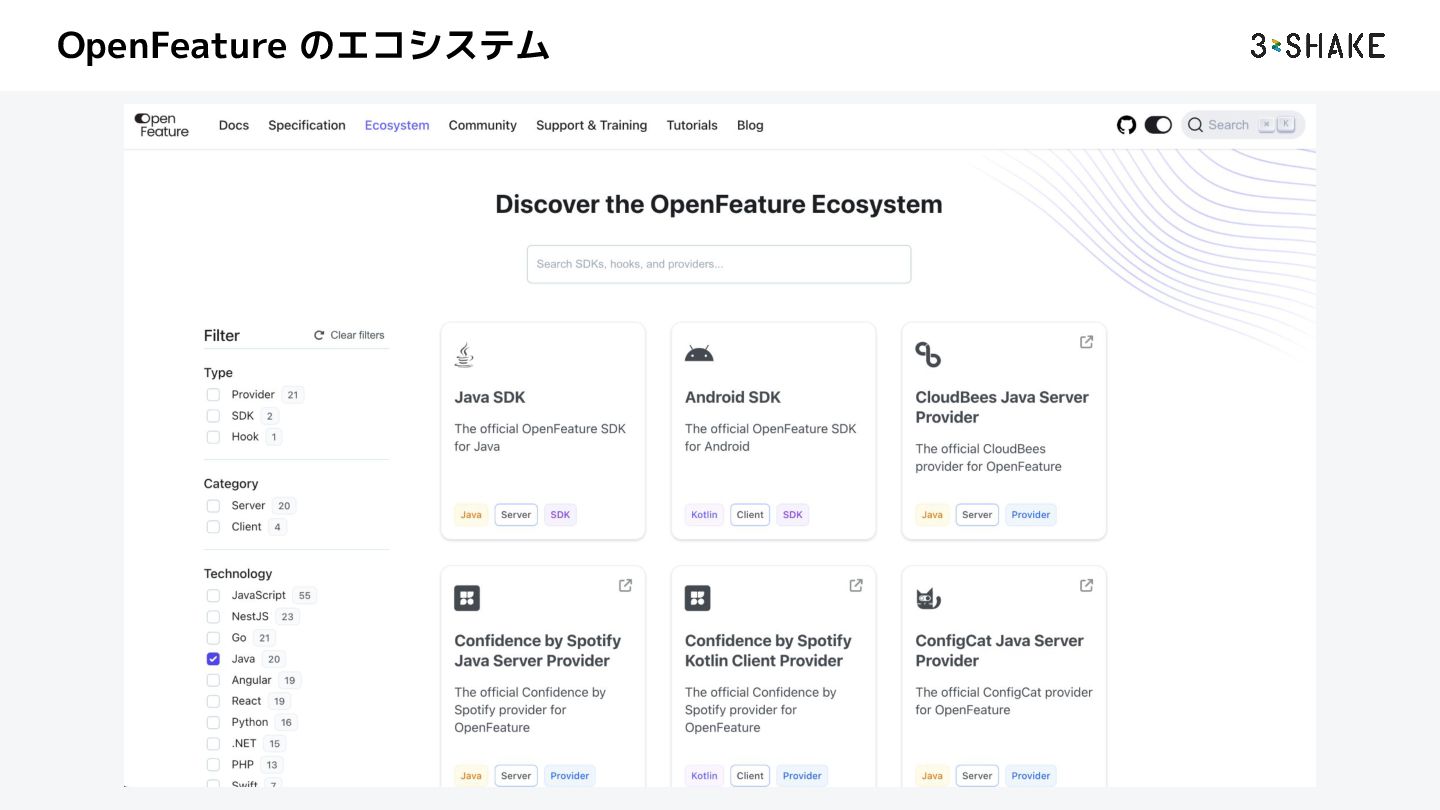The width and height of the screenshot is (1440, 810).
Task: Click the "Technology" filter section heading
Action: click(238, 574)
